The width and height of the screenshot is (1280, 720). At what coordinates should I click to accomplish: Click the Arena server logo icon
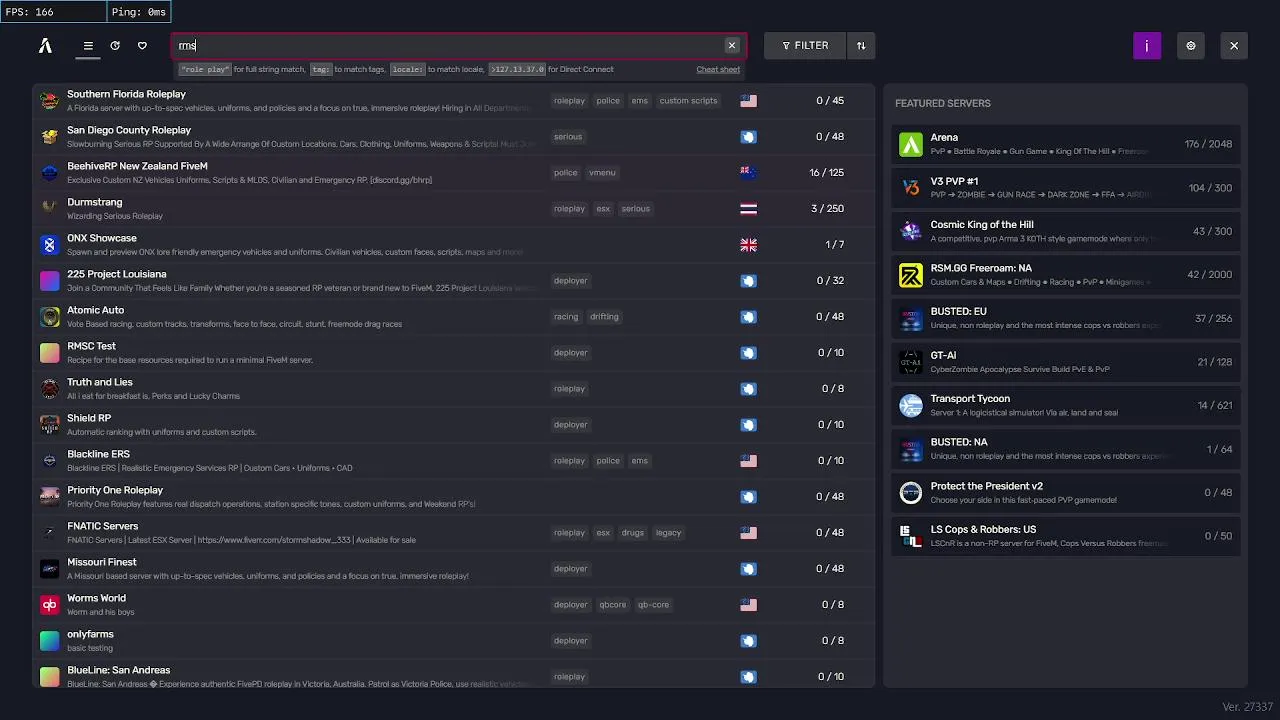point(911,144)
